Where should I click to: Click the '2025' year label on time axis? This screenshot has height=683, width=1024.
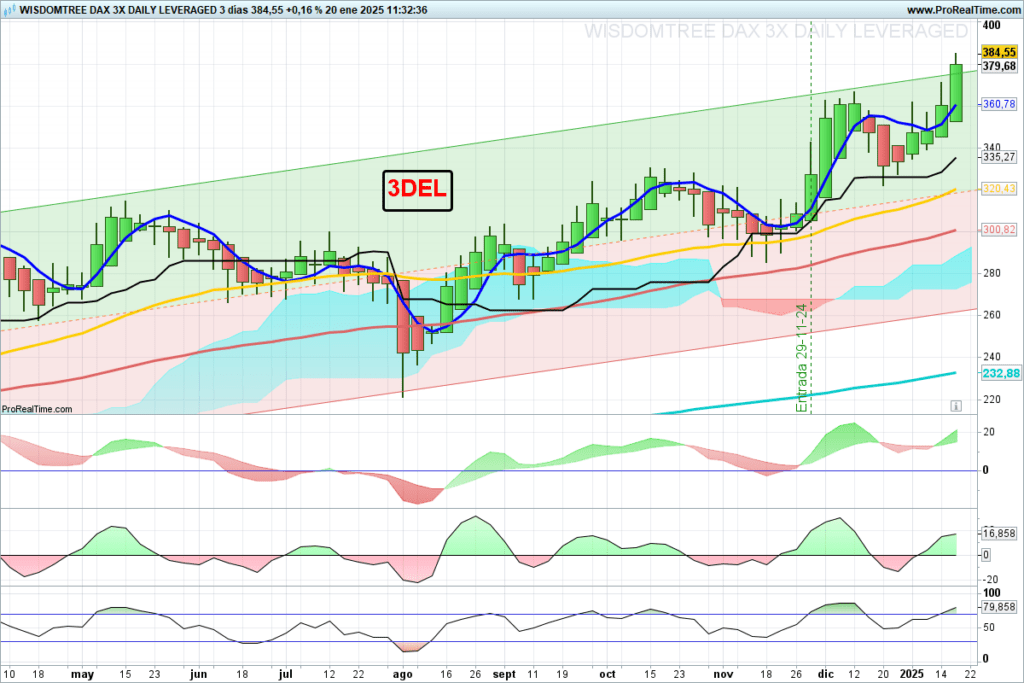[x=912, y=674]
